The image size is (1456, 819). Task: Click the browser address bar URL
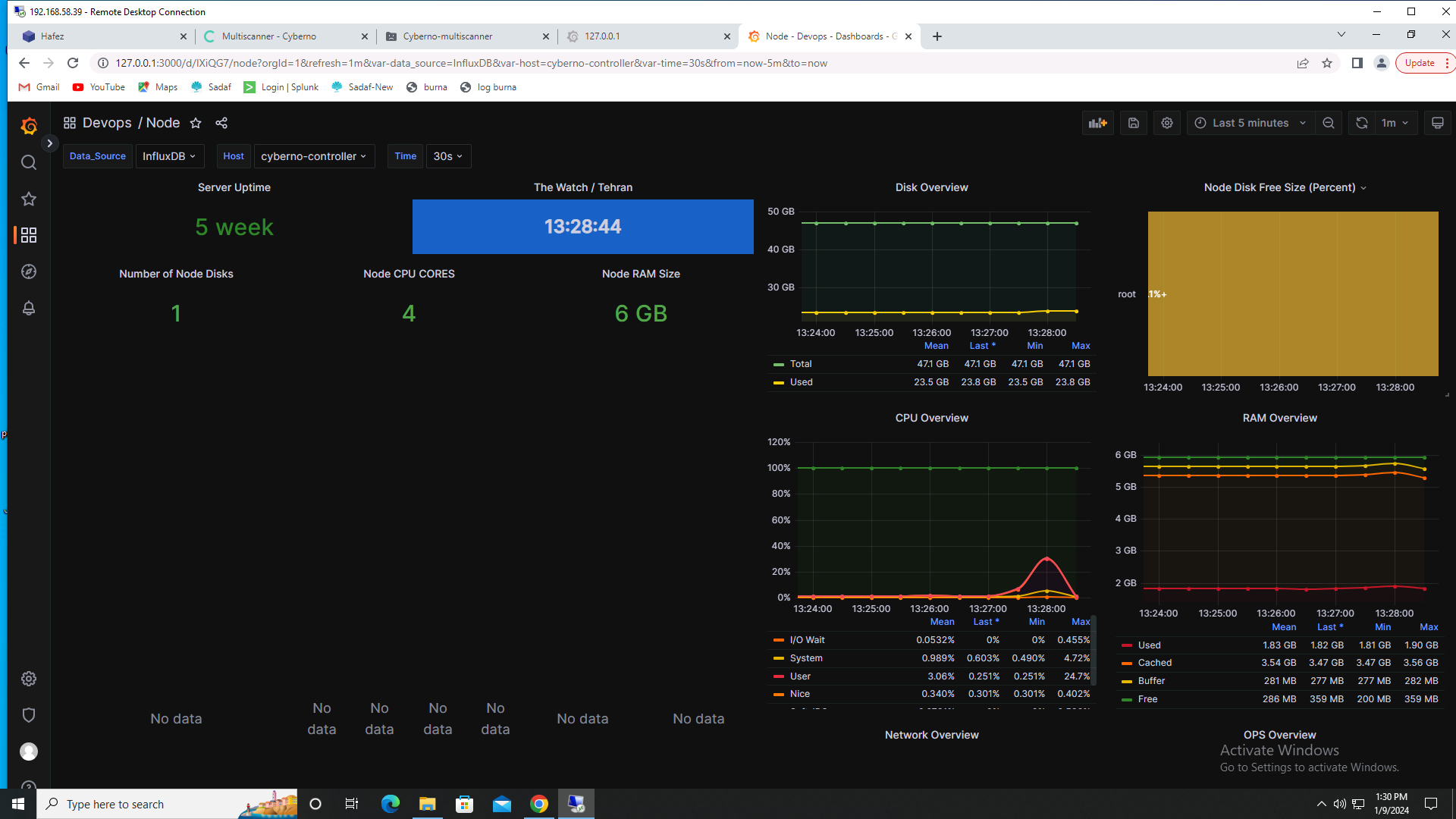click(470, 63)
